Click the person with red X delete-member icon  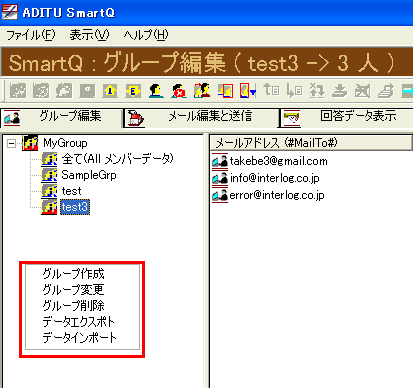[x=179, y=91]
